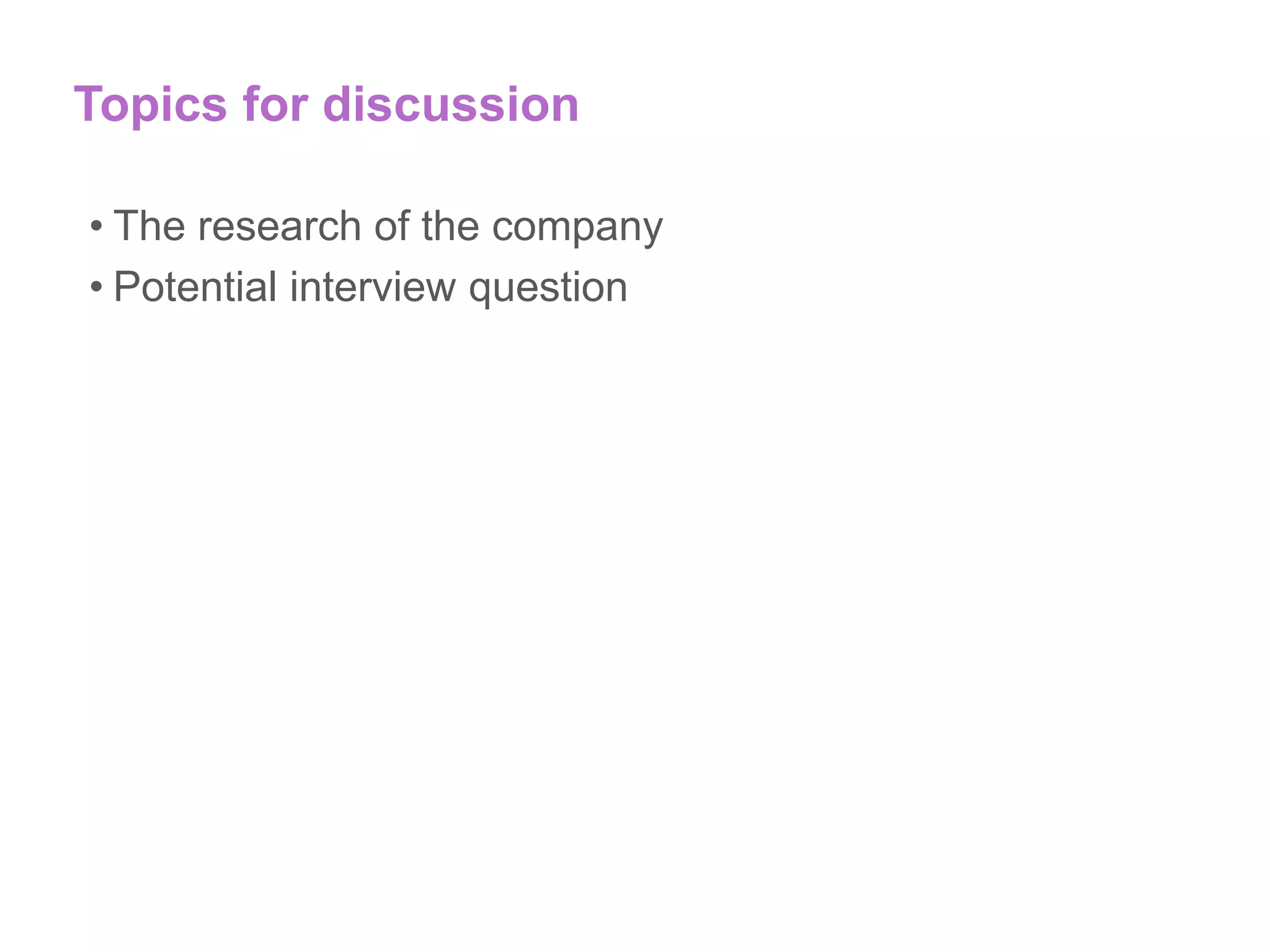Select the 'Potential interview question' bullet line

(x=370, y=287)
